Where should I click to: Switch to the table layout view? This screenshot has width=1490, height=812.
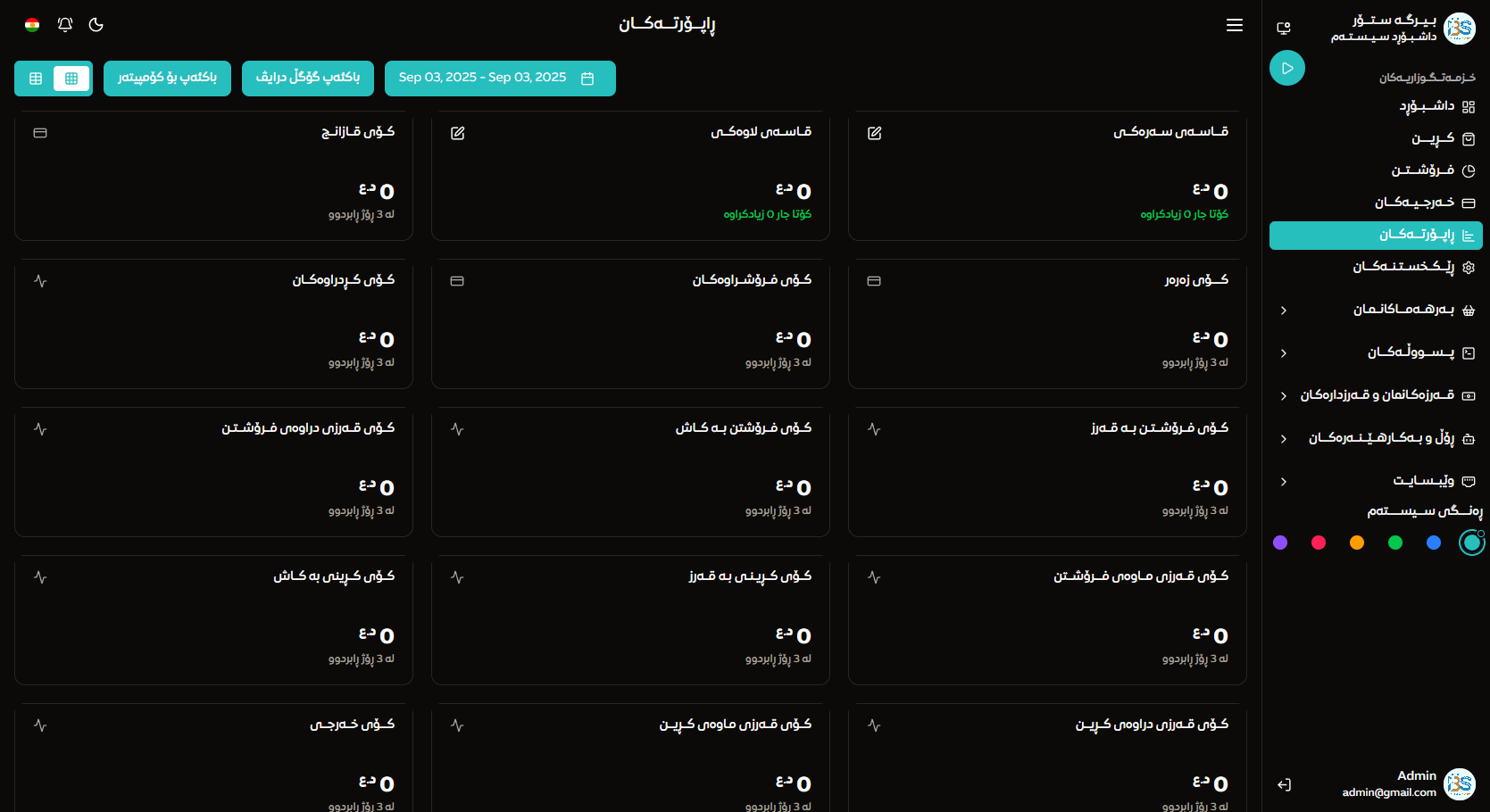(36, 79)
